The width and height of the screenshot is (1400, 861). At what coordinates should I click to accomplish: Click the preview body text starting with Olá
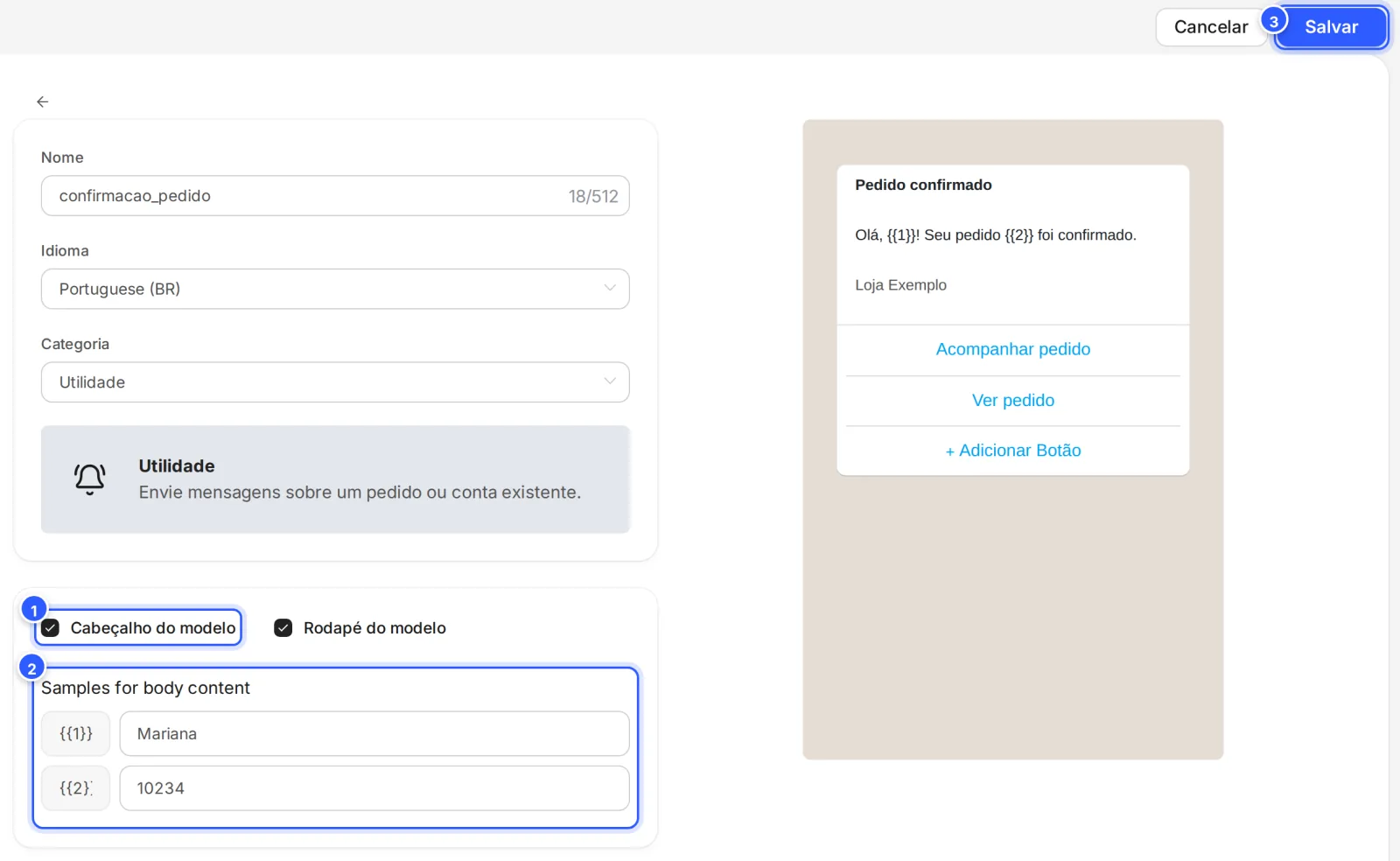coord(996,235)
